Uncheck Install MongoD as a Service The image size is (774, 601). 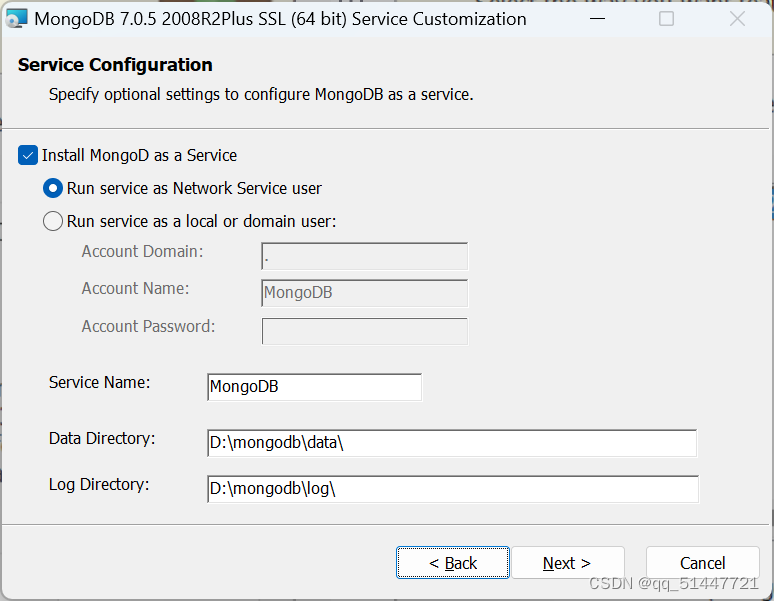tap(28, 155)
